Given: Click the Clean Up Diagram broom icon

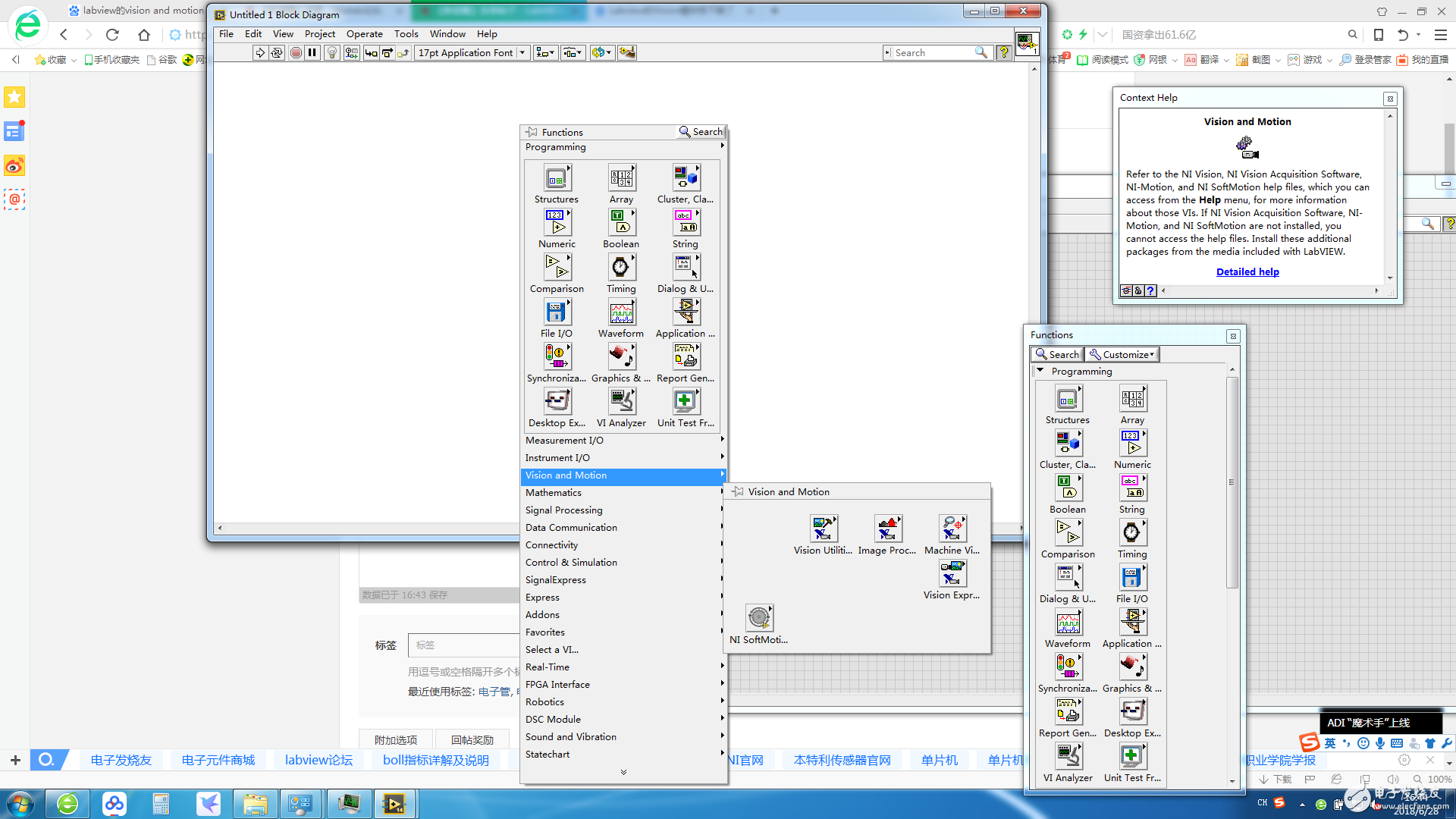Looking at the screenshot, I should pyautogui.click(x=627, y=52).
